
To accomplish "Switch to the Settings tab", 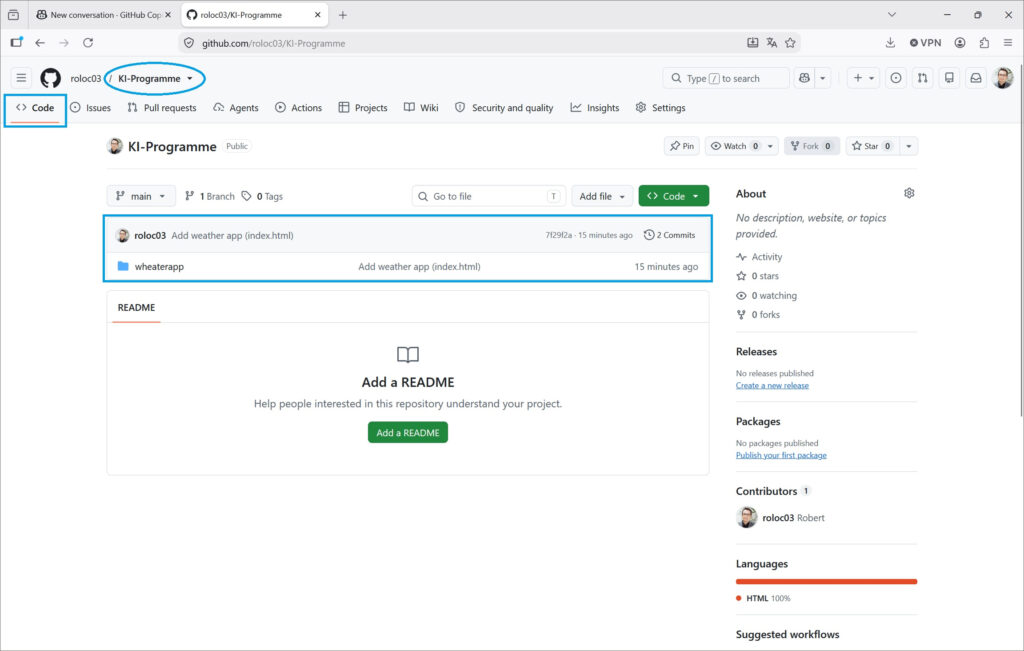I will click(x=661, y=108).
